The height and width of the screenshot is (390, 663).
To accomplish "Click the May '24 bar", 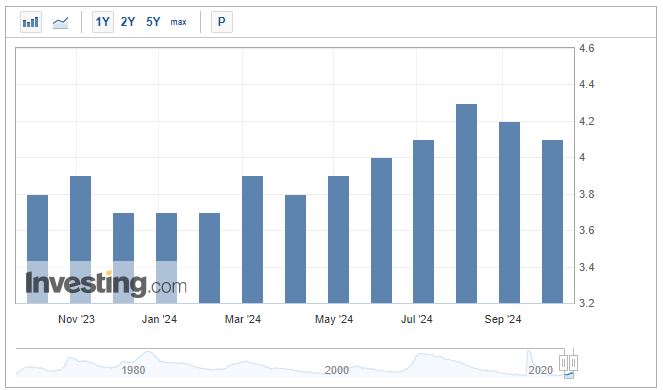I will 338,239.
